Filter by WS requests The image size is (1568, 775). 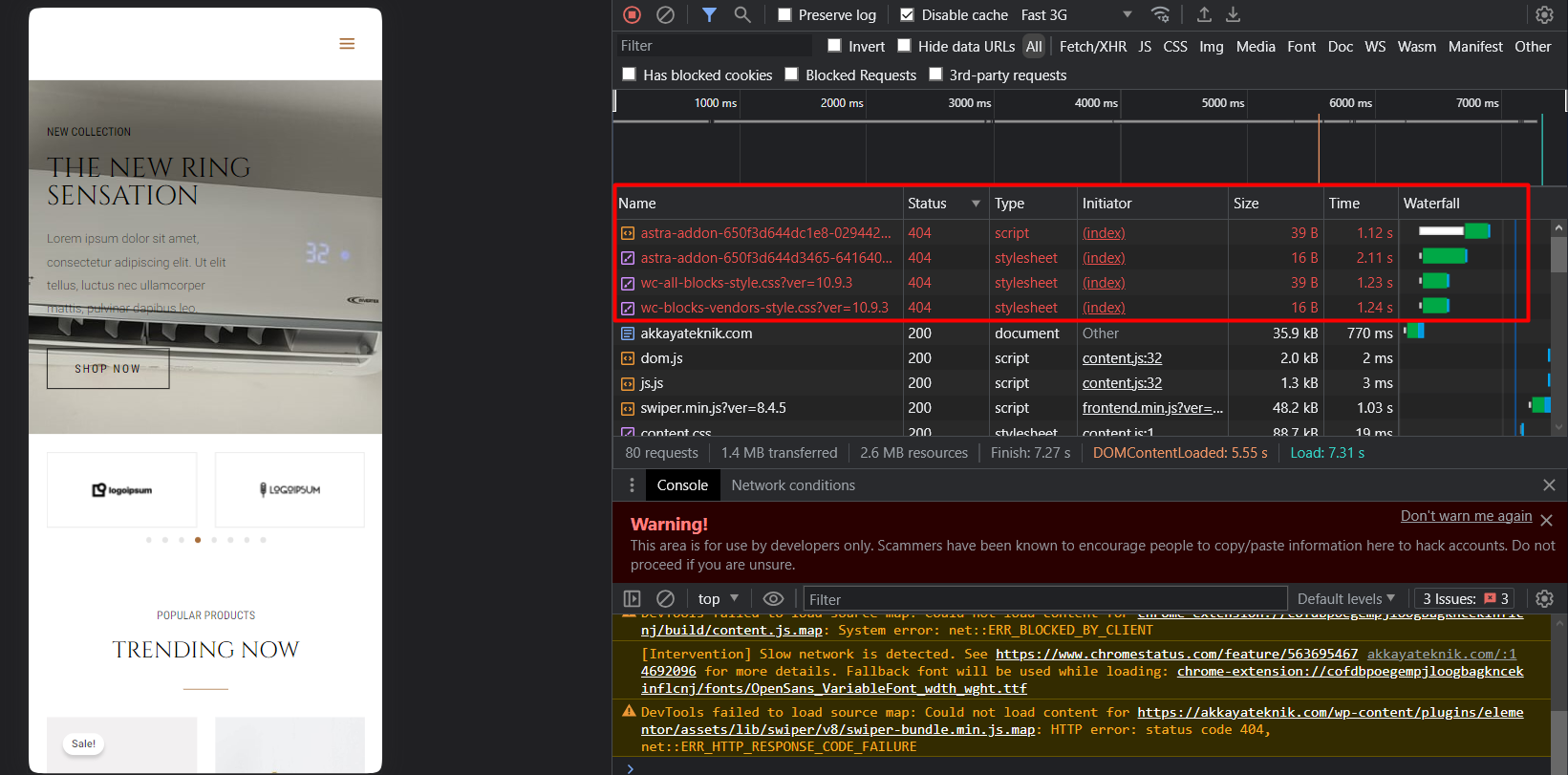pyautogui.click(x=1375, y=46)
